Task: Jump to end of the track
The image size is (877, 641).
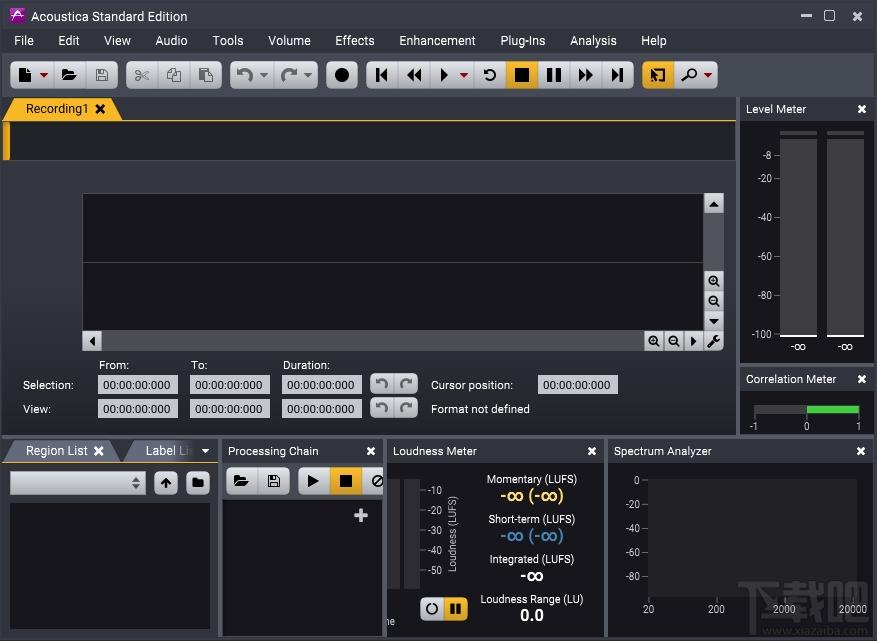Action: point(617,75)
